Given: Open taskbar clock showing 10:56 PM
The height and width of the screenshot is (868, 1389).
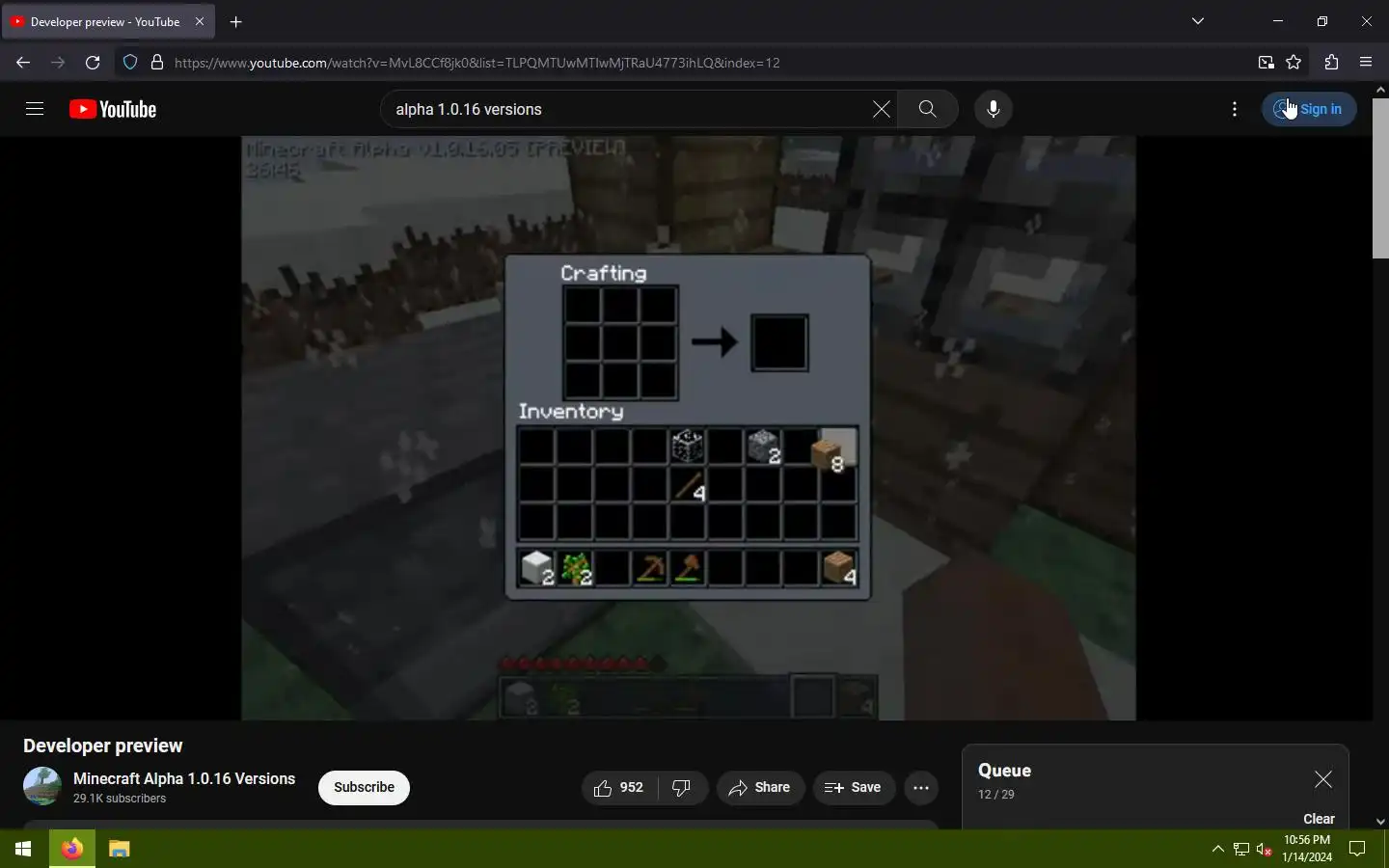Looking at the screenshot, I should coord(1307,849).
